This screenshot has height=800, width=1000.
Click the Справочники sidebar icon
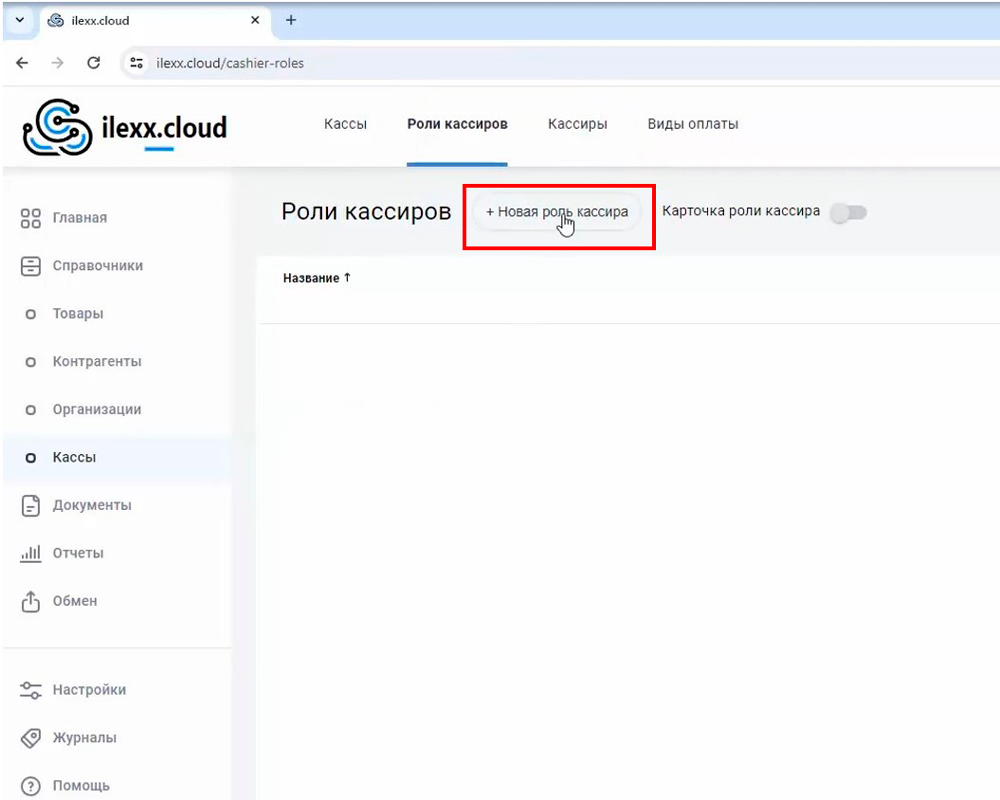pyautogui.click(x=31, y=266)
